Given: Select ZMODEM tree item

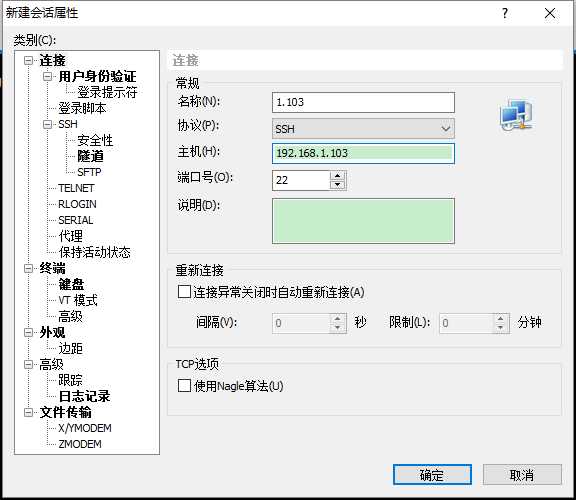Looking at the screenshot, I should click(80, 444).
